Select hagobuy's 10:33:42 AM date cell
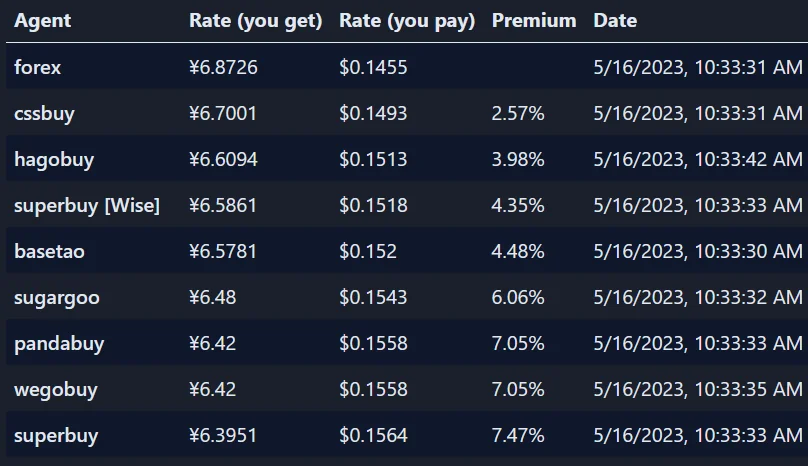The image size is (808, 466). click(x=698, y=159)
